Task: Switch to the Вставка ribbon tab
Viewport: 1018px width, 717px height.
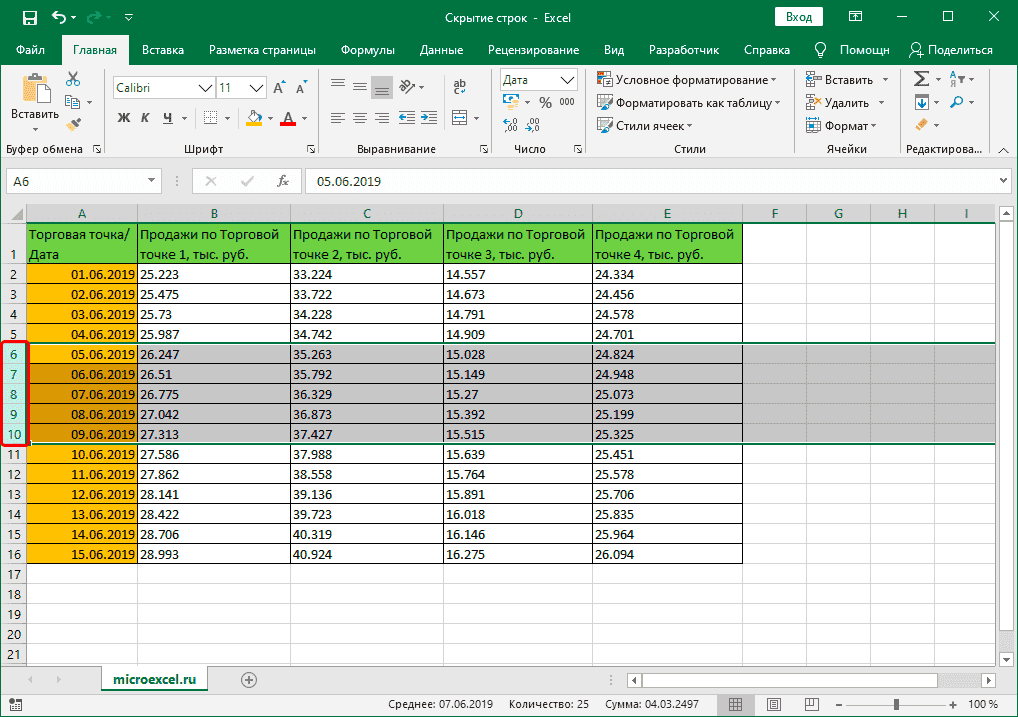Action: 163,50
